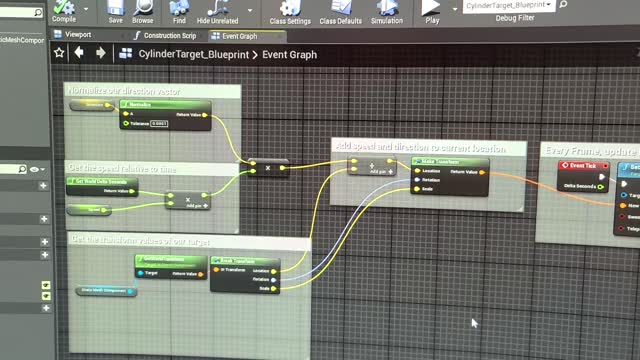Click the plus button in the first My Blueprint section

43,186
